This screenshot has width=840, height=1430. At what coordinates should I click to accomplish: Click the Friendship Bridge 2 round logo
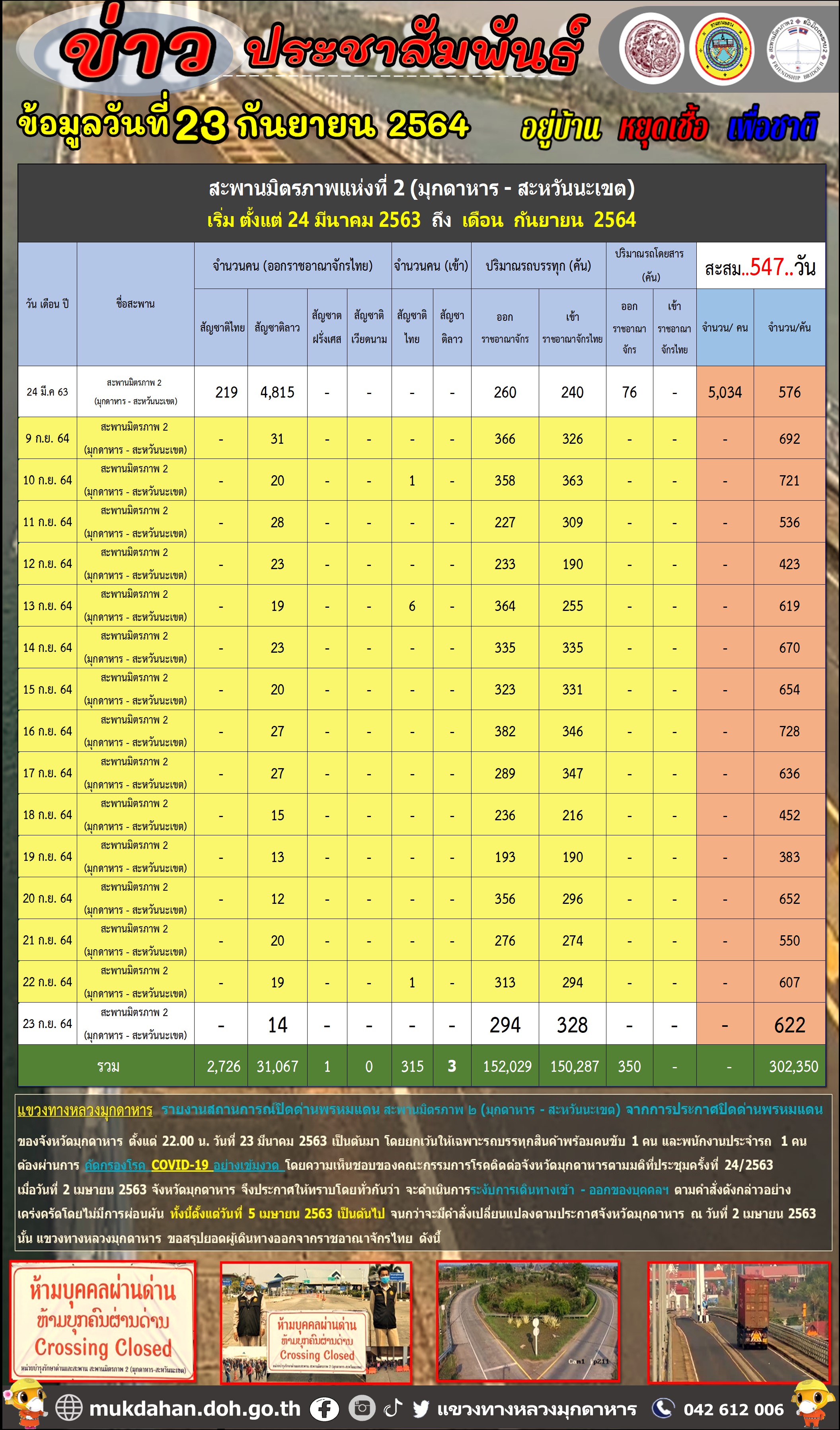(798, 49)
